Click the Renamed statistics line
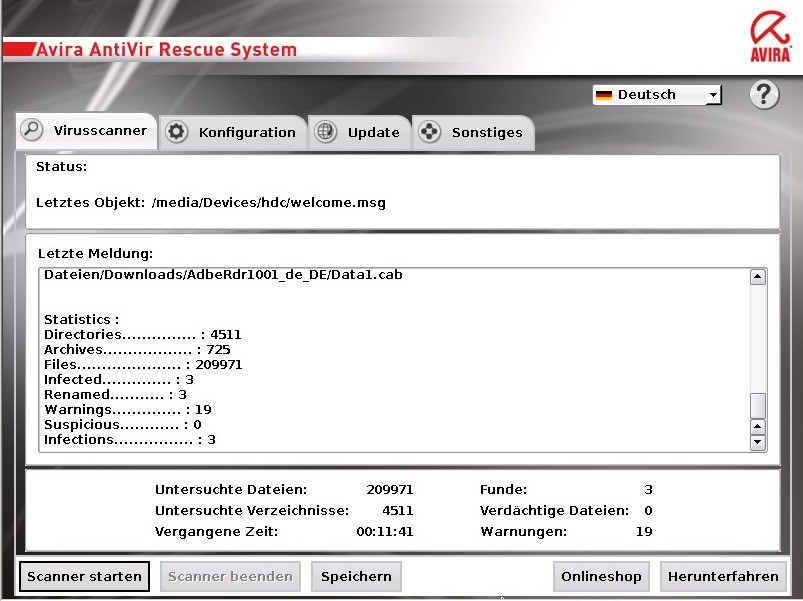Viewport: 803px width, 601px height. coord(115,394)
